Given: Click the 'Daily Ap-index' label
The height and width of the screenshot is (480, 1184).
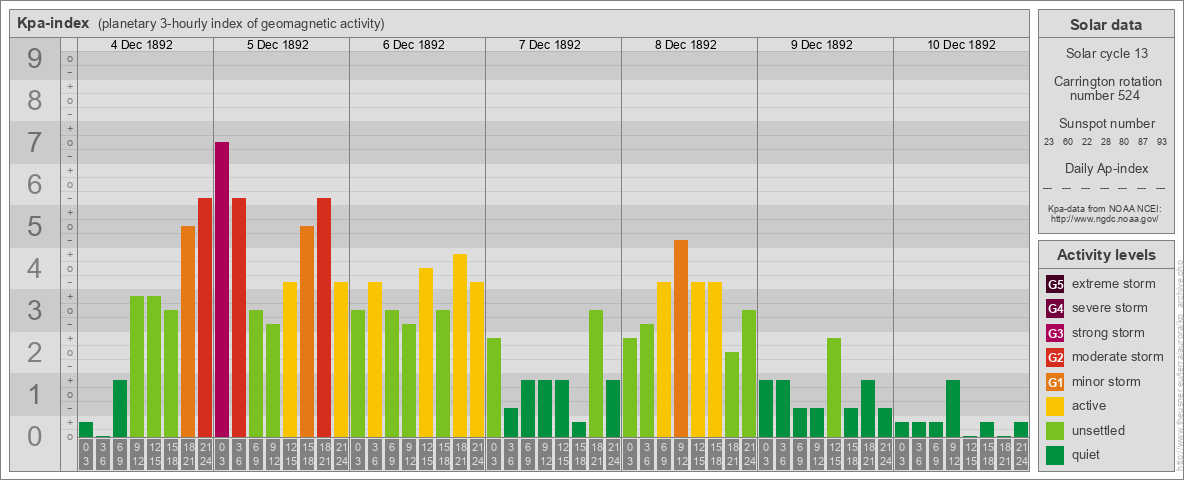Looking at the screenshot, I should pos(1106,168).
